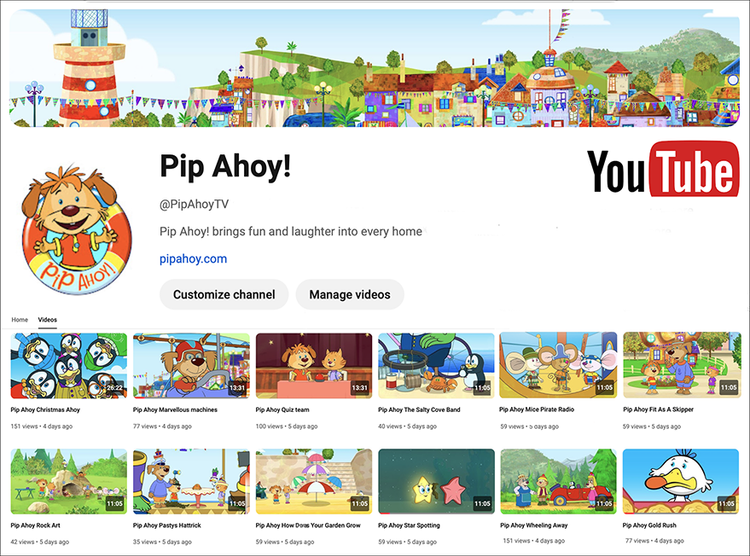750x556 pixels.
Task: Select the Videos tab
Action: coord(47,320)
